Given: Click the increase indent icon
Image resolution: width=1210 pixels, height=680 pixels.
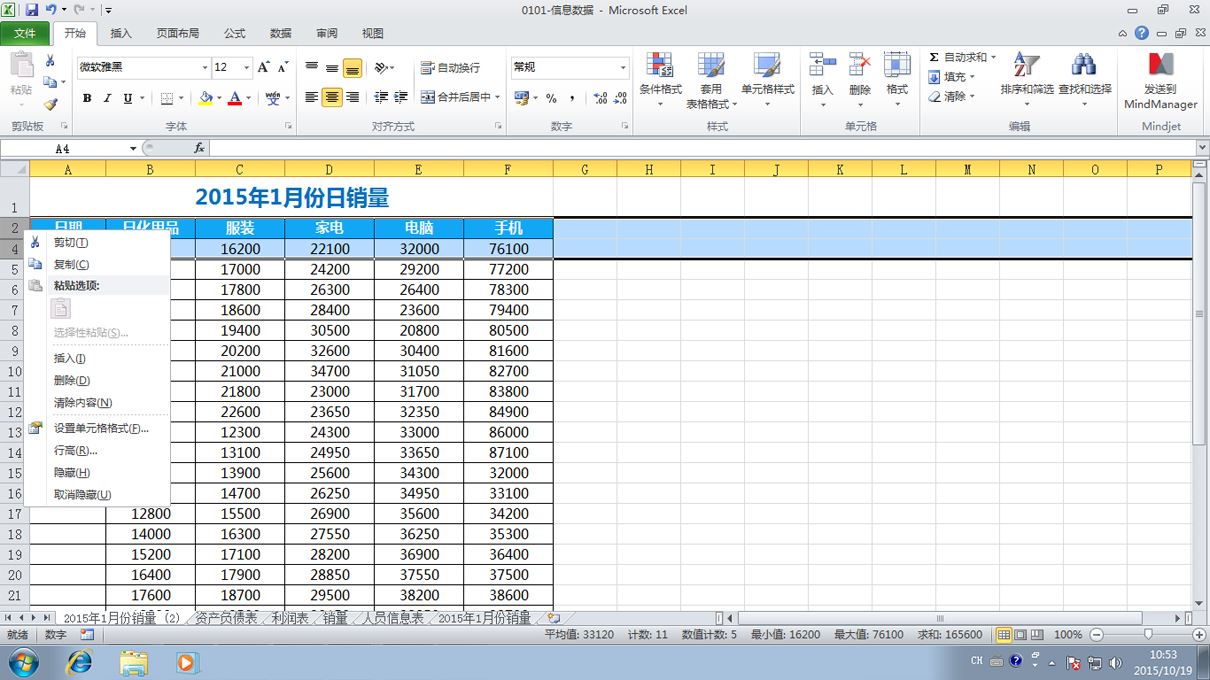Looking at the screenshot, I should (x=401, y=98).
